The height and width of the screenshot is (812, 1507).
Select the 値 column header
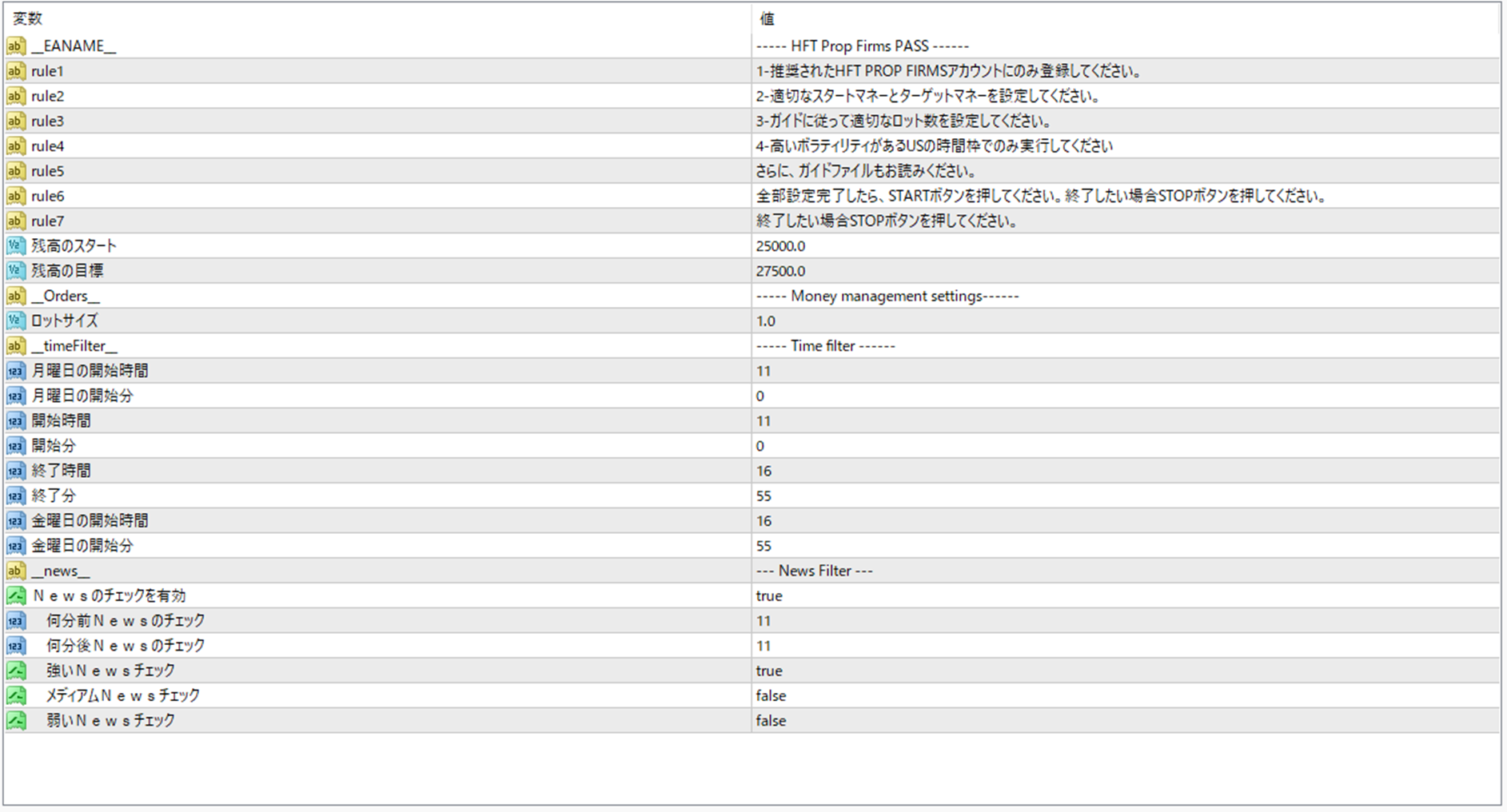tap(767, 18)
